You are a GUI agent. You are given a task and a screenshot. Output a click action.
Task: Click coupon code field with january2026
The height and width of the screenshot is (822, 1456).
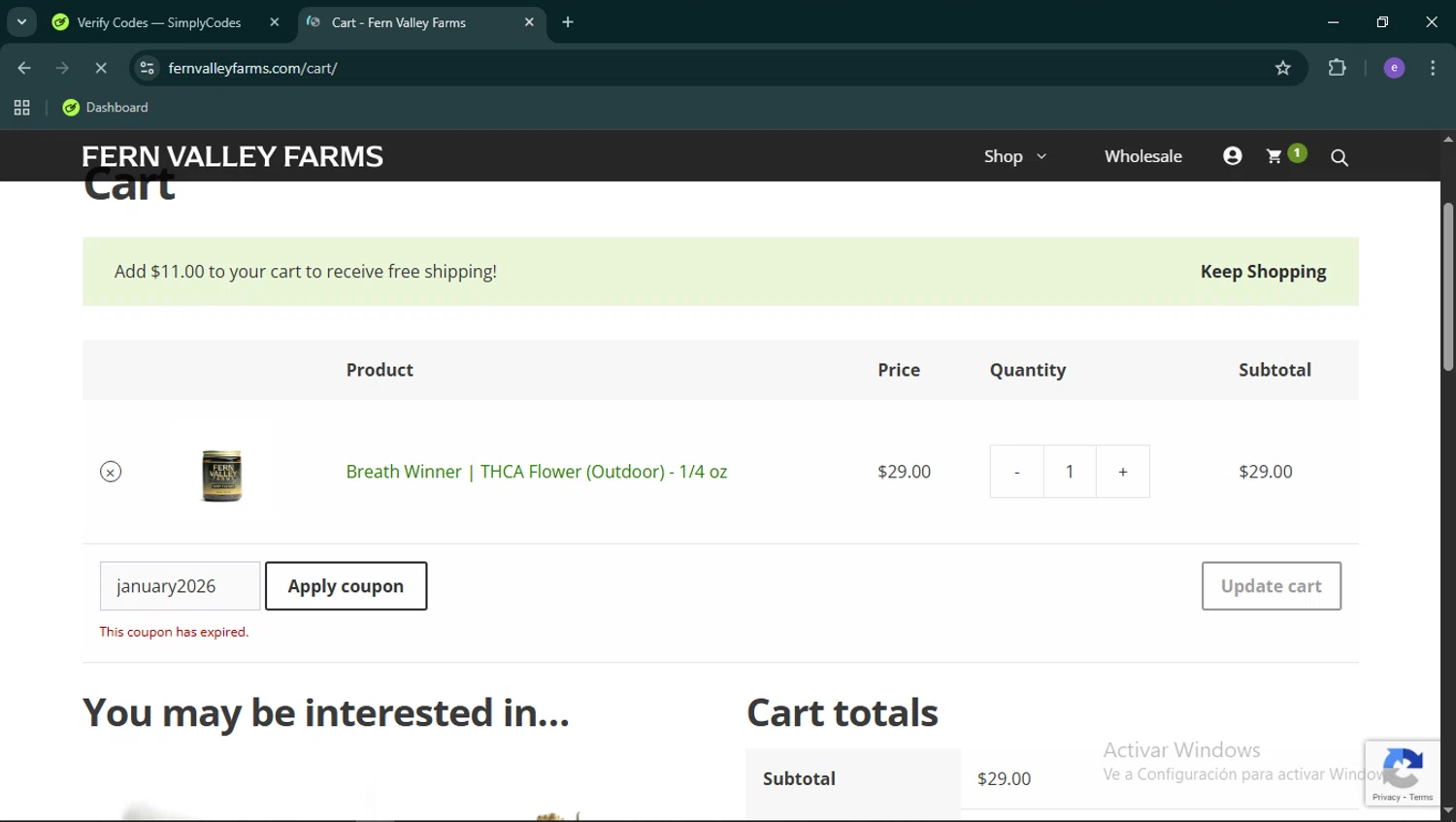pyautogui.click(x=180, y=586)
